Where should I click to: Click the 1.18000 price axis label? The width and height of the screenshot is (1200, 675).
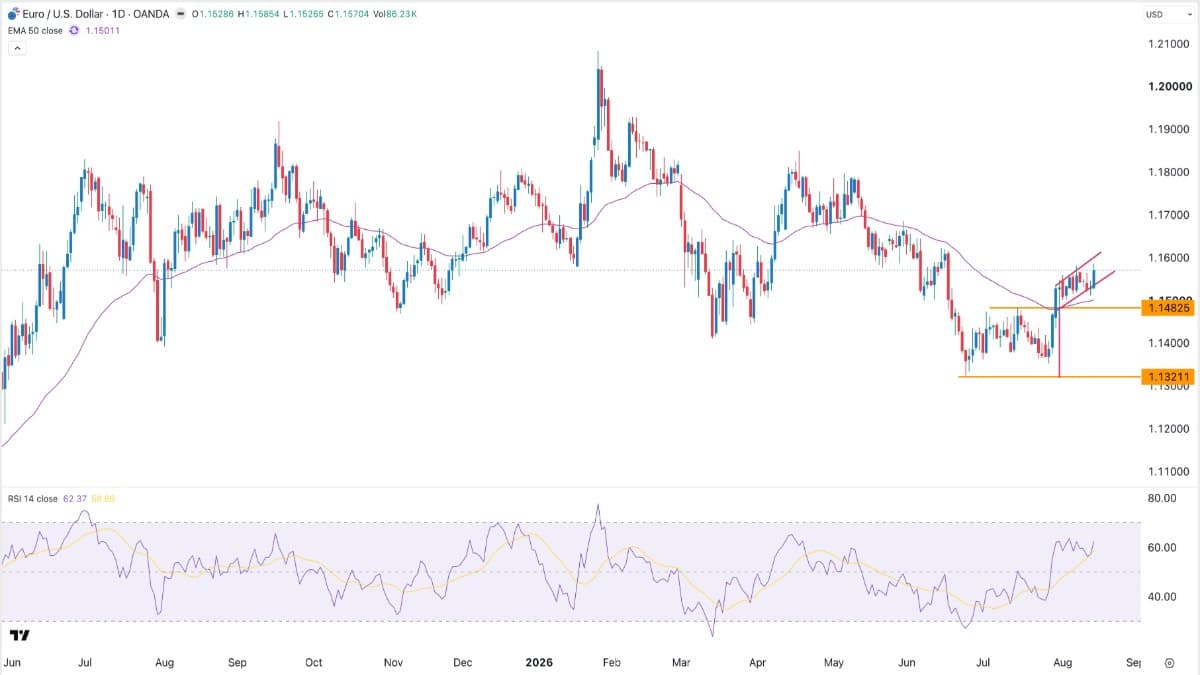pyautogui.click(x=1167, y=172)
